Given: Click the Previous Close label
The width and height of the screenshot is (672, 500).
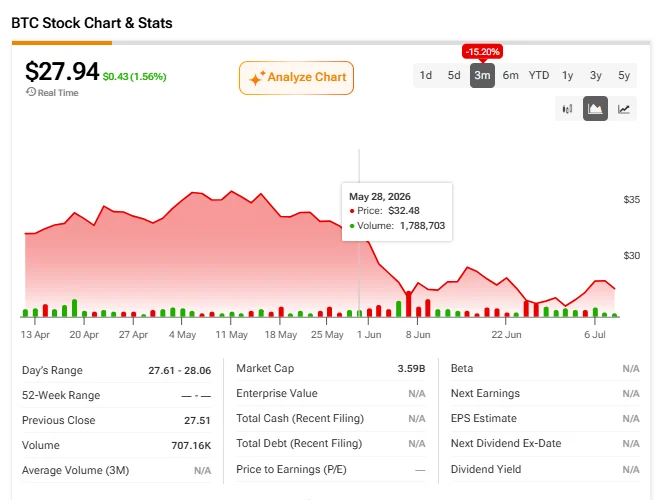Looking at the screenshot, I should 58,420.
